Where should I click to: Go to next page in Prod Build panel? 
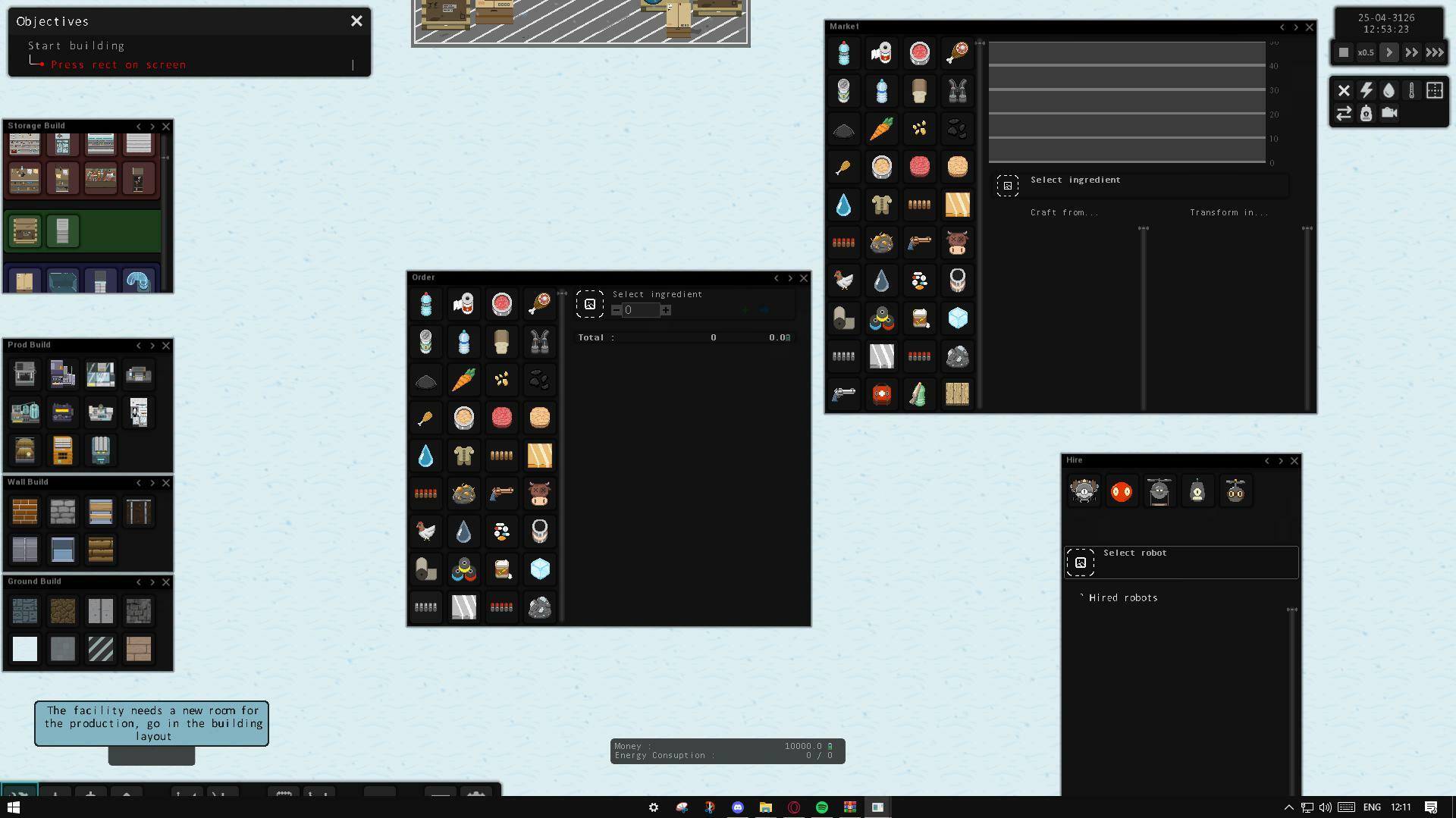152,346
